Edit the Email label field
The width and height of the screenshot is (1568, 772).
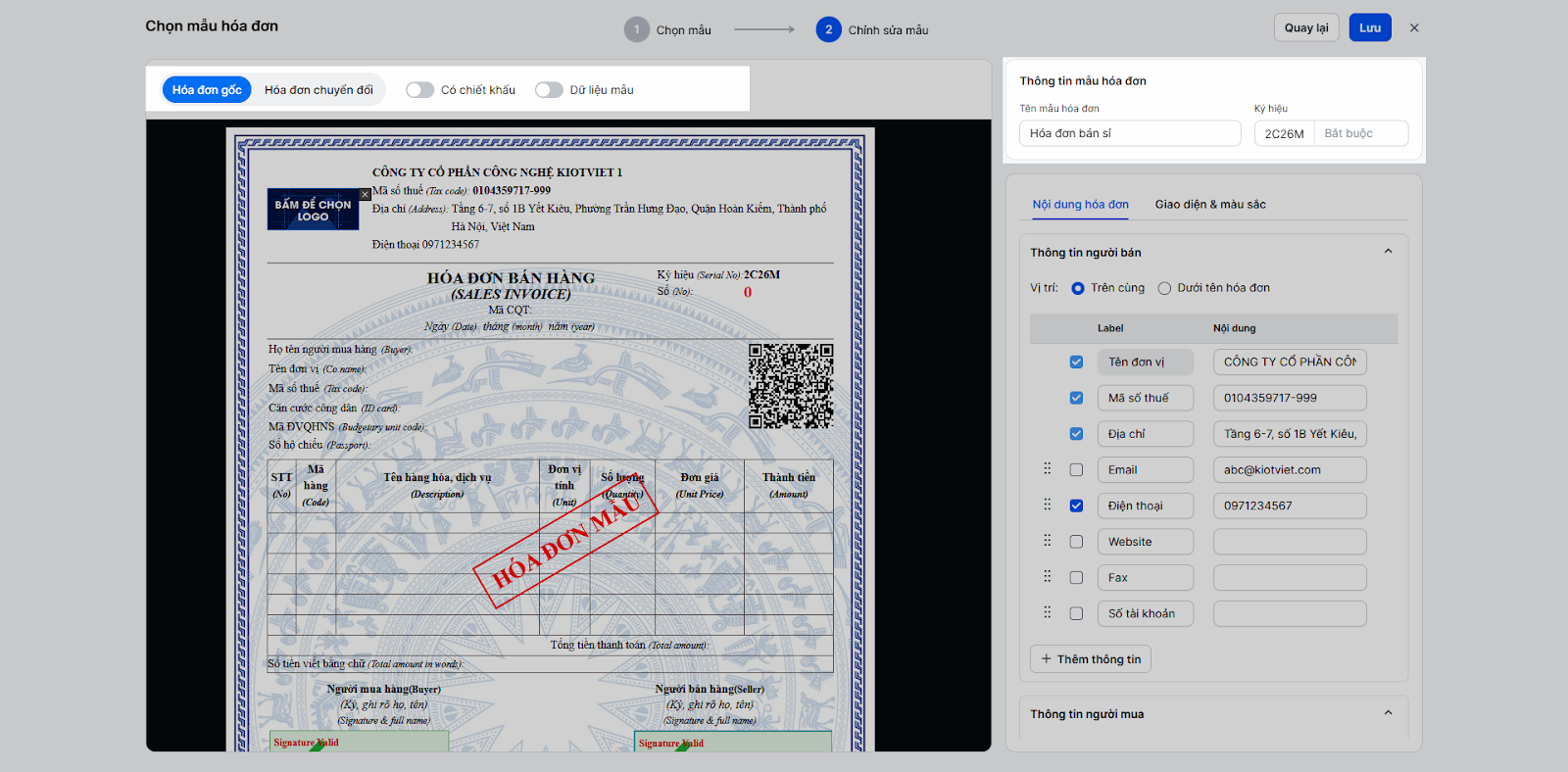pos(1146,470)
